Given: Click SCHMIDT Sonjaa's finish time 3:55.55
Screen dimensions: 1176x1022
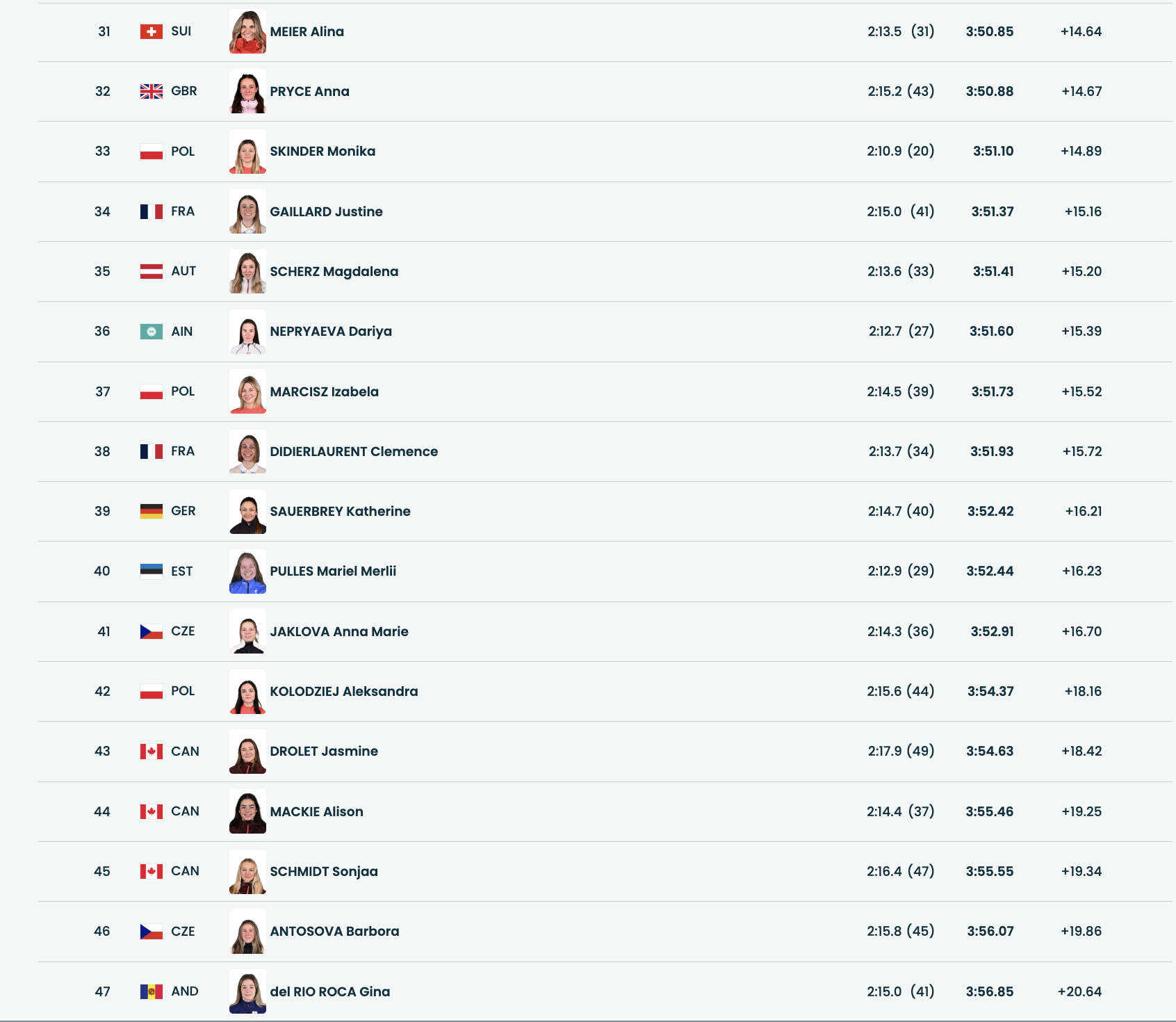Looking at the screenshot, I should click(x=990, y=872).
